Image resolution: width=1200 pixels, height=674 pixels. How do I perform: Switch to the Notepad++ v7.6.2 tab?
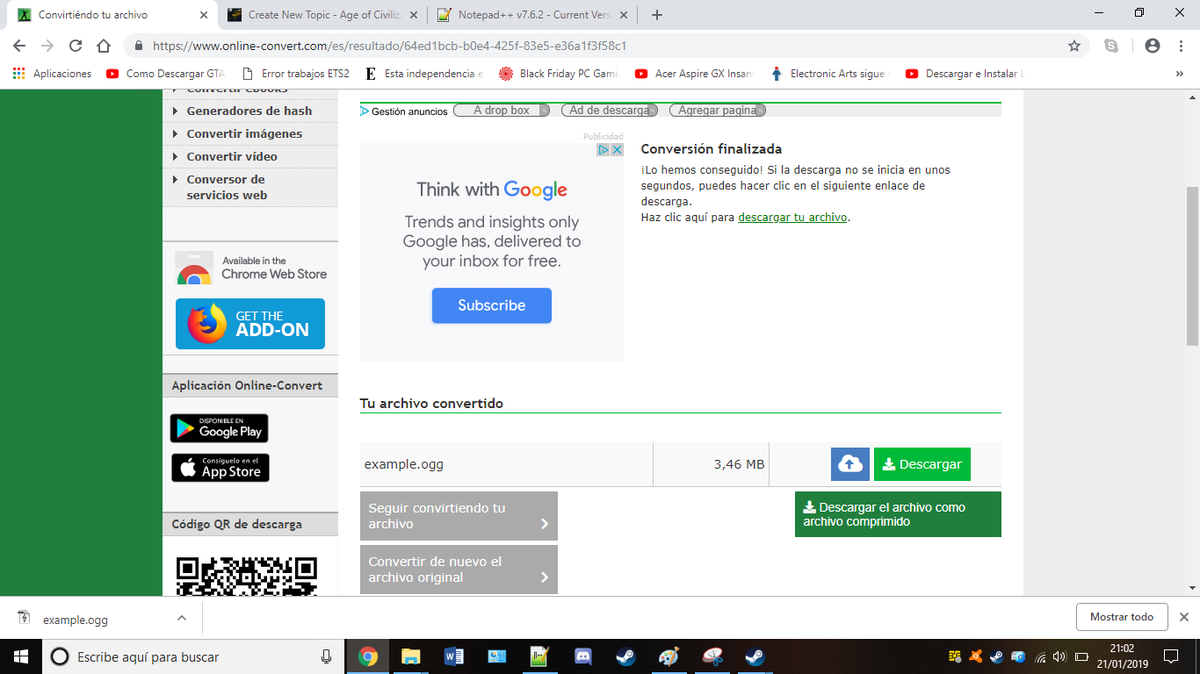click(534, 15)
